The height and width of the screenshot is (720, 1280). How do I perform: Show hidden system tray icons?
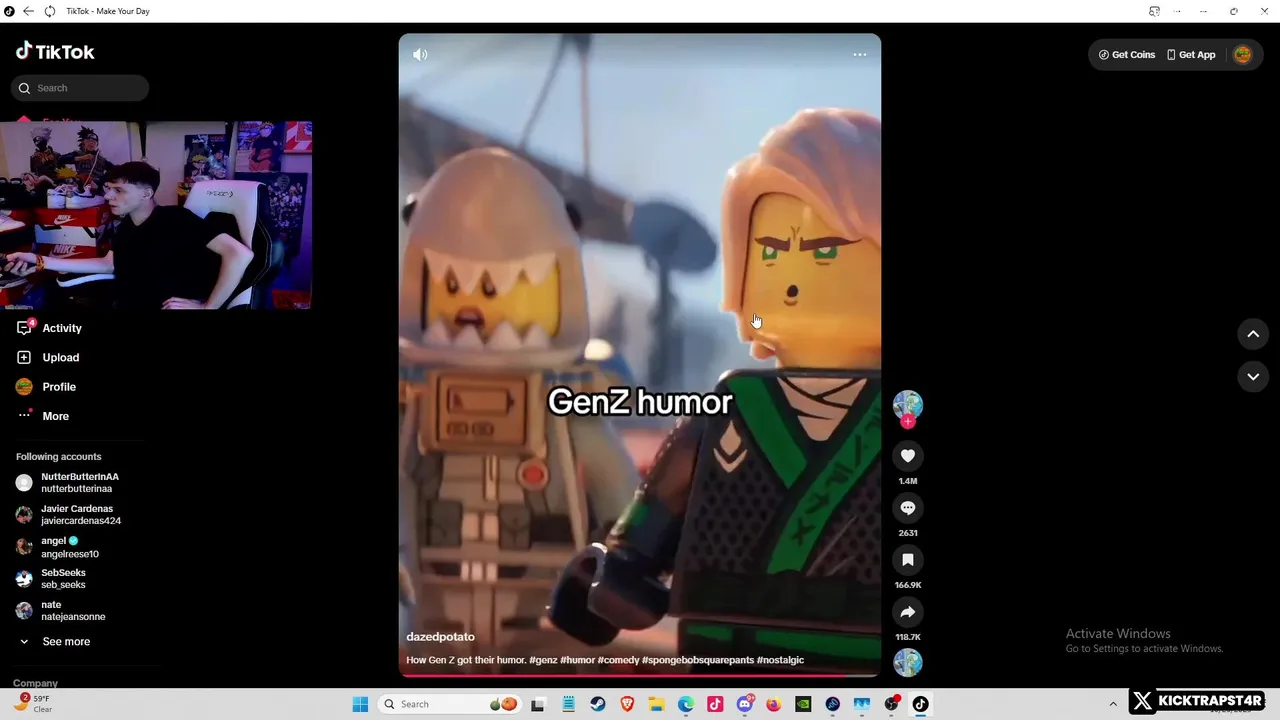coord(1113,704)
